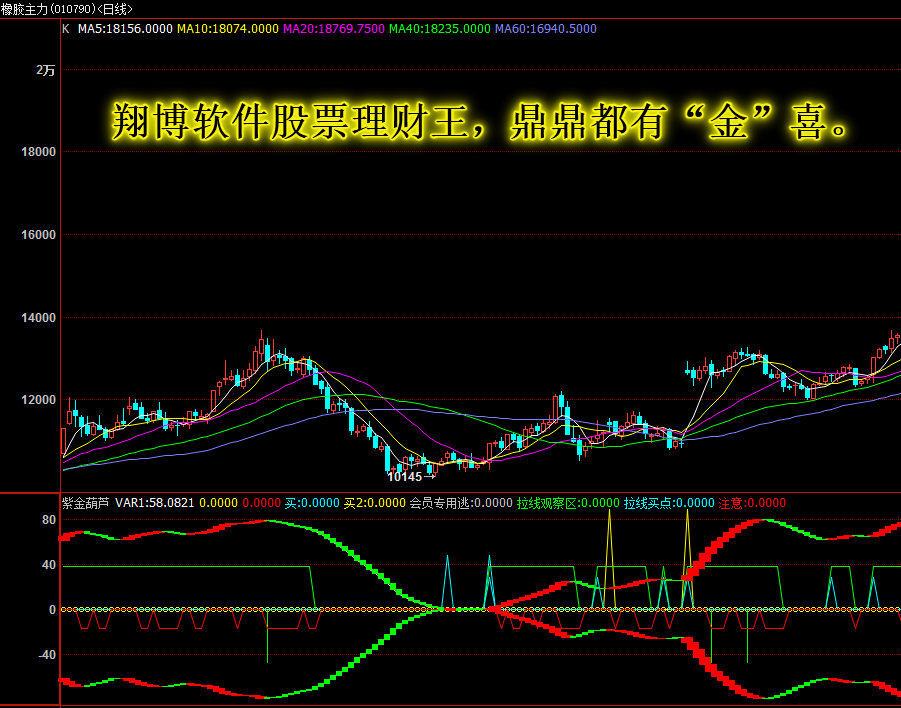Click the 14000 price axis label

pyautogui.click(x=38, y=317)
